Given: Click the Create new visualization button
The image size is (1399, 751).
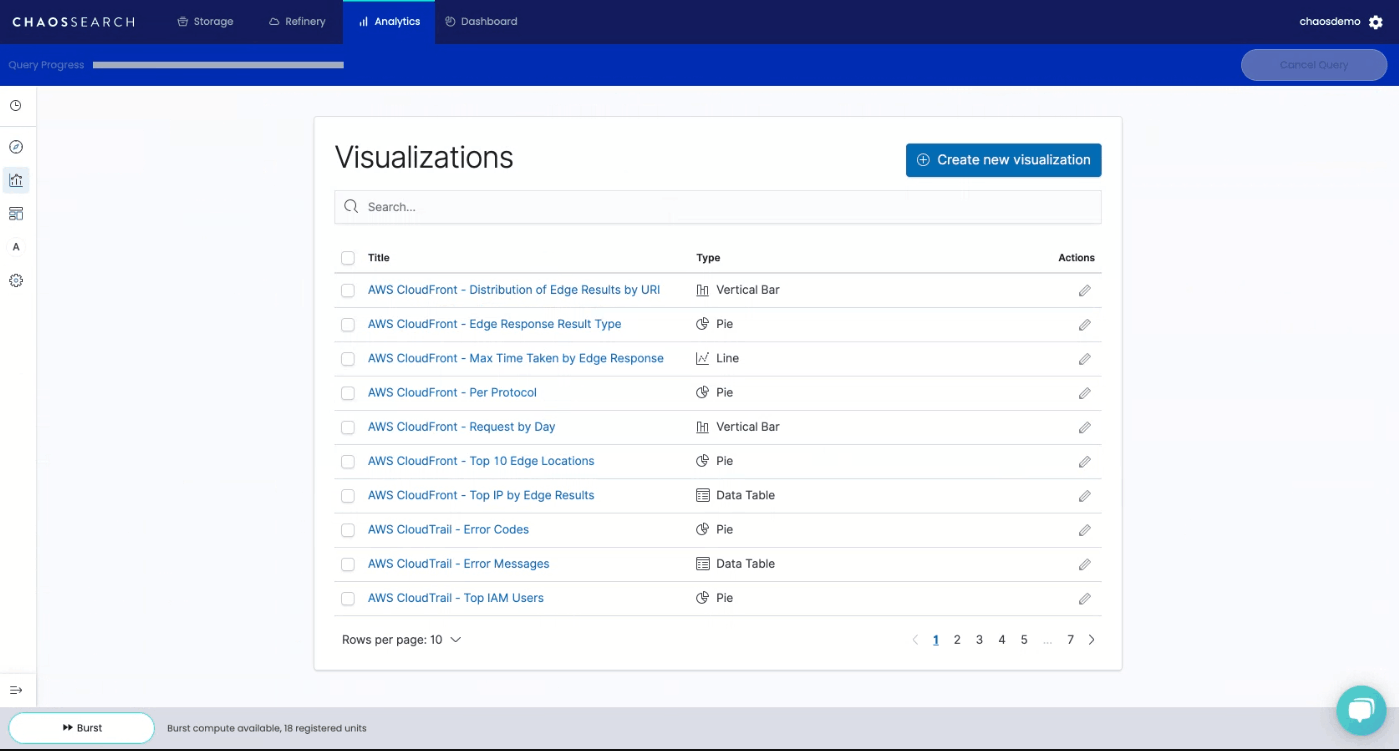Looking at the screenshot, I should (x=1003, y=160).
